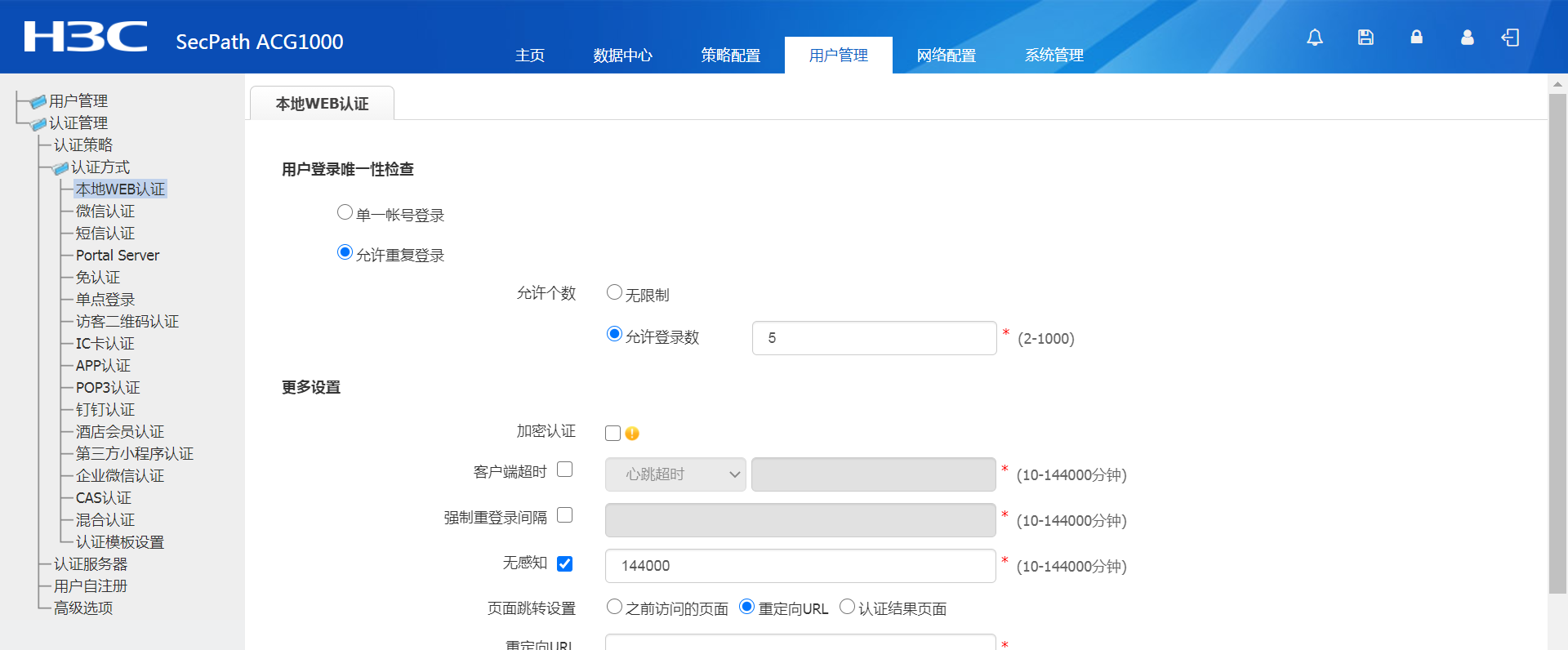Click the orange warning icon beside 加密认证
This screenshot has width=1568, height=650.
[632, 434]
